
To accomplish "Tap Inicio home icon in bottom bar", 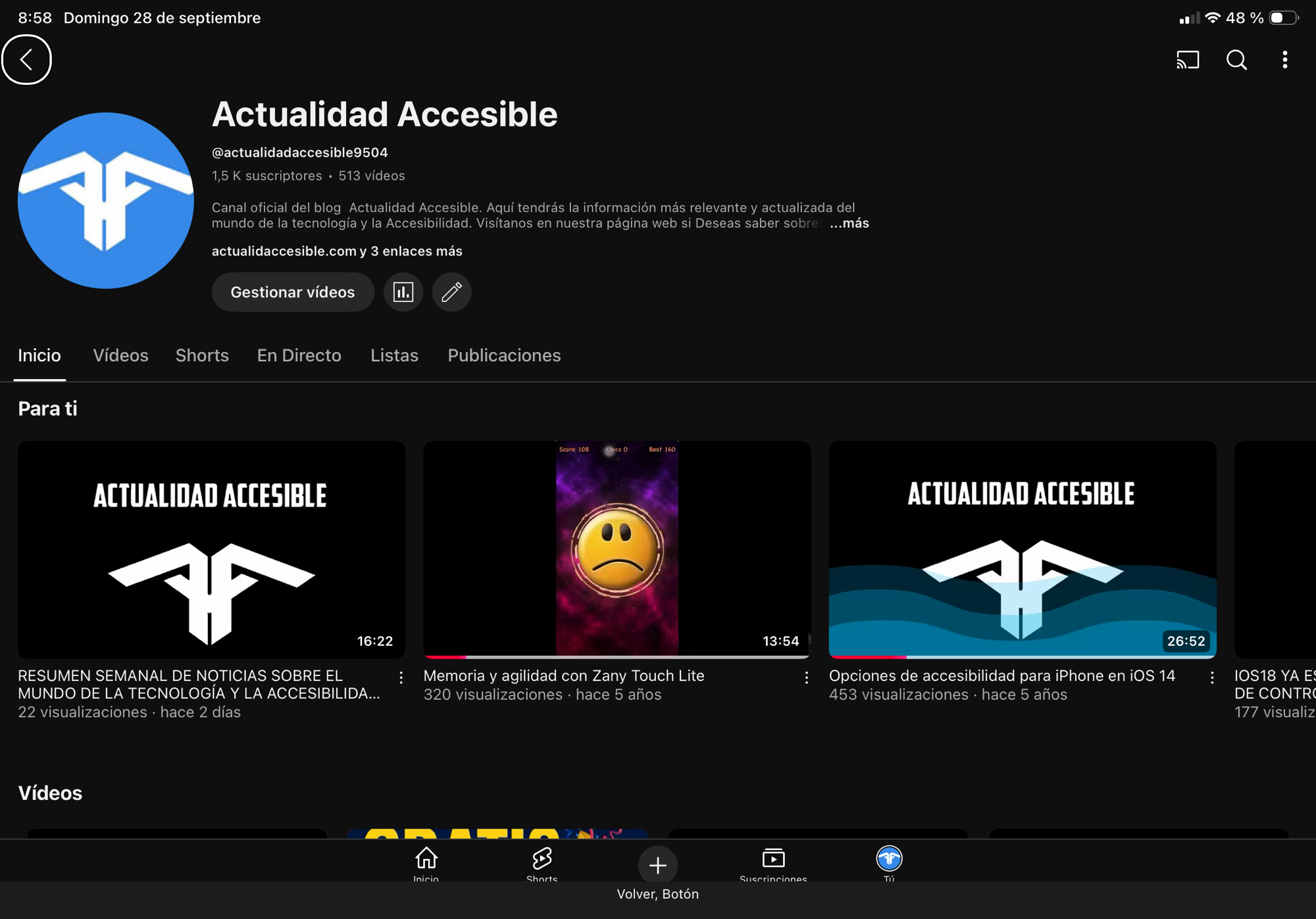I will [426, 863].
